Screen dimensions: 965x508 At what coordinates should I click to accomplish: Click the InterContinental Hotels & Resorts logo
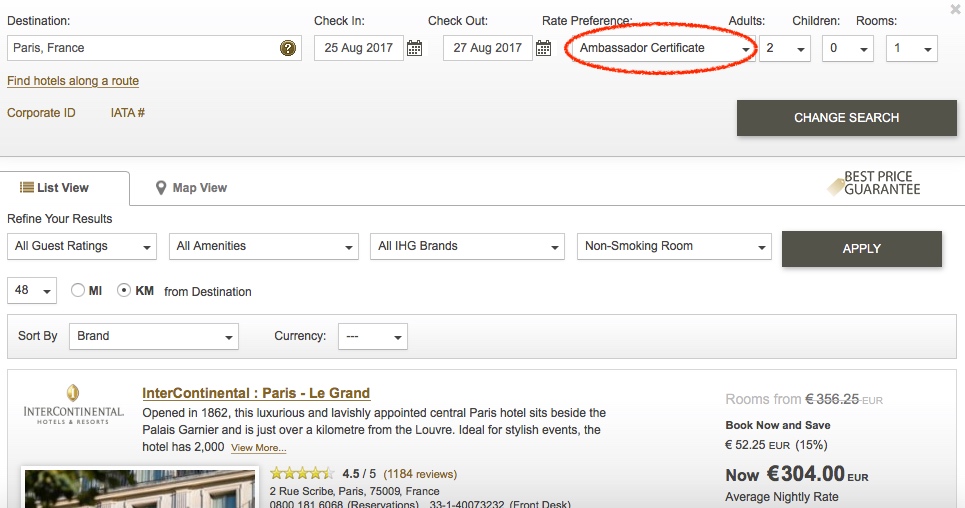74,403
